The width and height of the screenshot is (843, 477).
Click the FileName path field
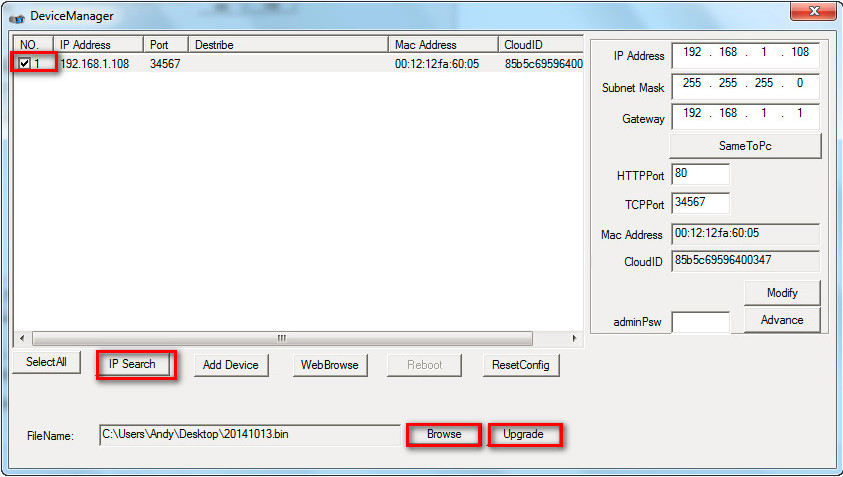click(x=249, y=434)
